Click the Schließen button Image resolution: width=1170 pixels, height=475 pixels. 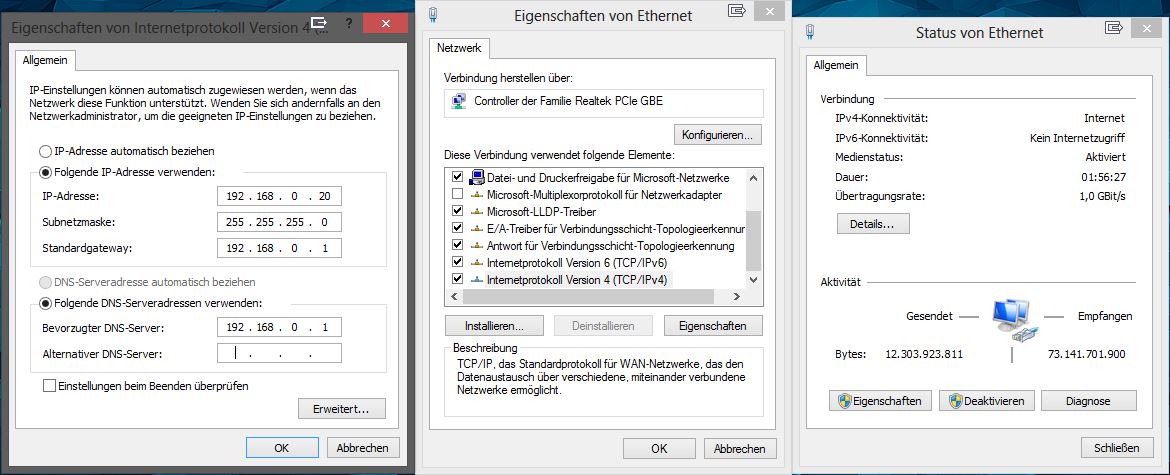pos(1117,447)
